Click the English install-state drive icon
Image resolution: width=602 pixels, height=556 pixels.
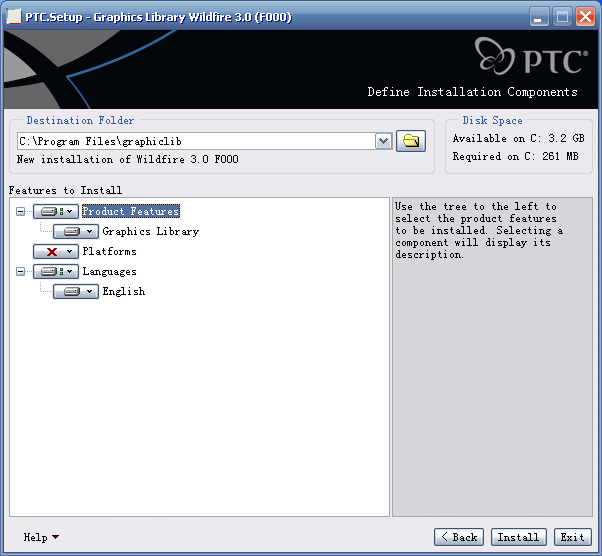pyautogui.click(x=68, y=291)
